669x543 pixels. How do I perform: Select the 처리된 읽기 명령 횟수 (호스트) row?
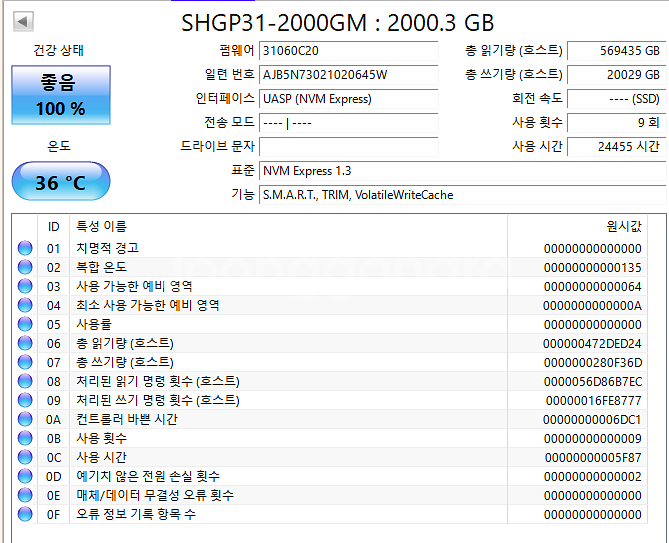click(x=330, y=381)
